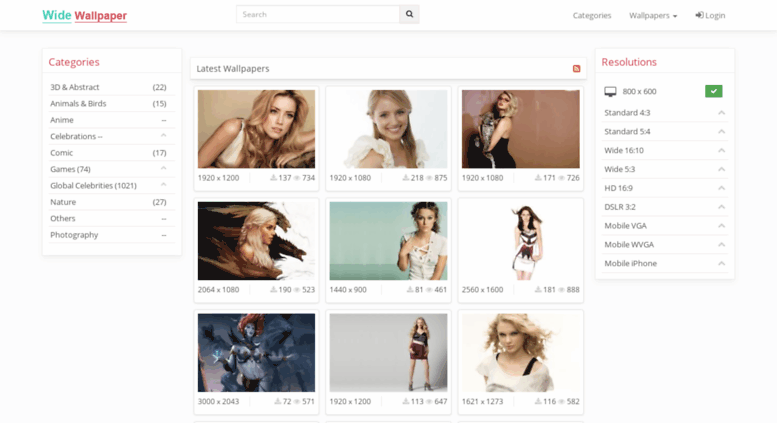Image resolution: width=777 pixels, height=423 pixels.
Task: Expand Mobile VGA resolutions
Action: [x=722, y=226]
